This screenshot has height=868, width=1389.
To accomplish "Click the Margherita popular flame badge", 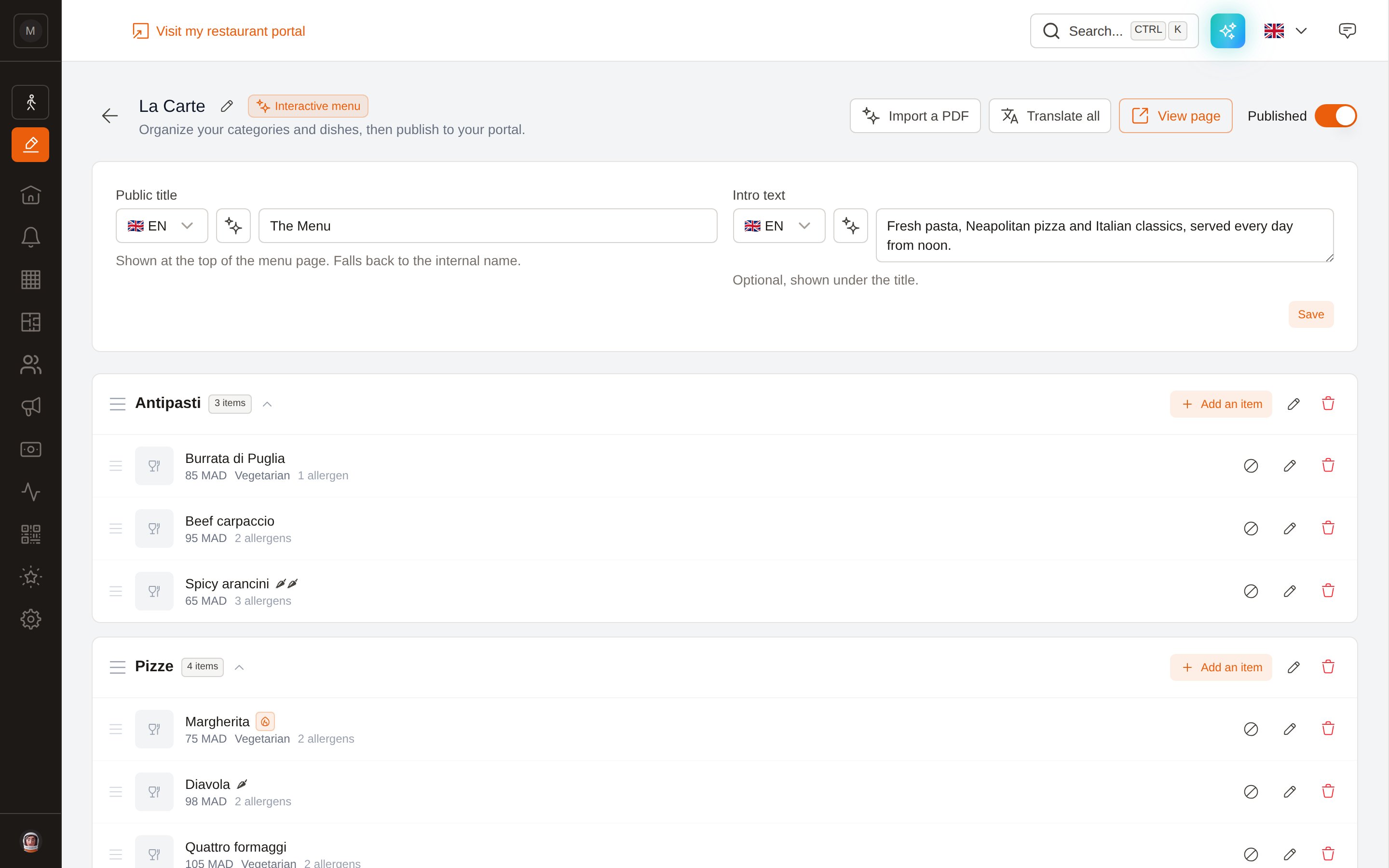I will click(x=265, y=721).
